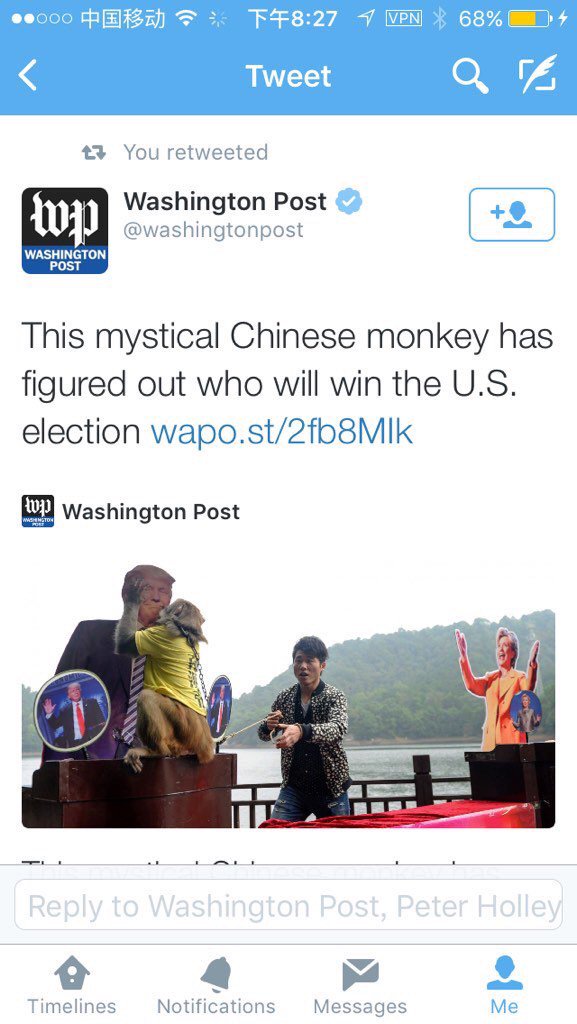577x1024 pixels.
Task: Switch to the Timelines tab
Action: (x=72, y=985)
